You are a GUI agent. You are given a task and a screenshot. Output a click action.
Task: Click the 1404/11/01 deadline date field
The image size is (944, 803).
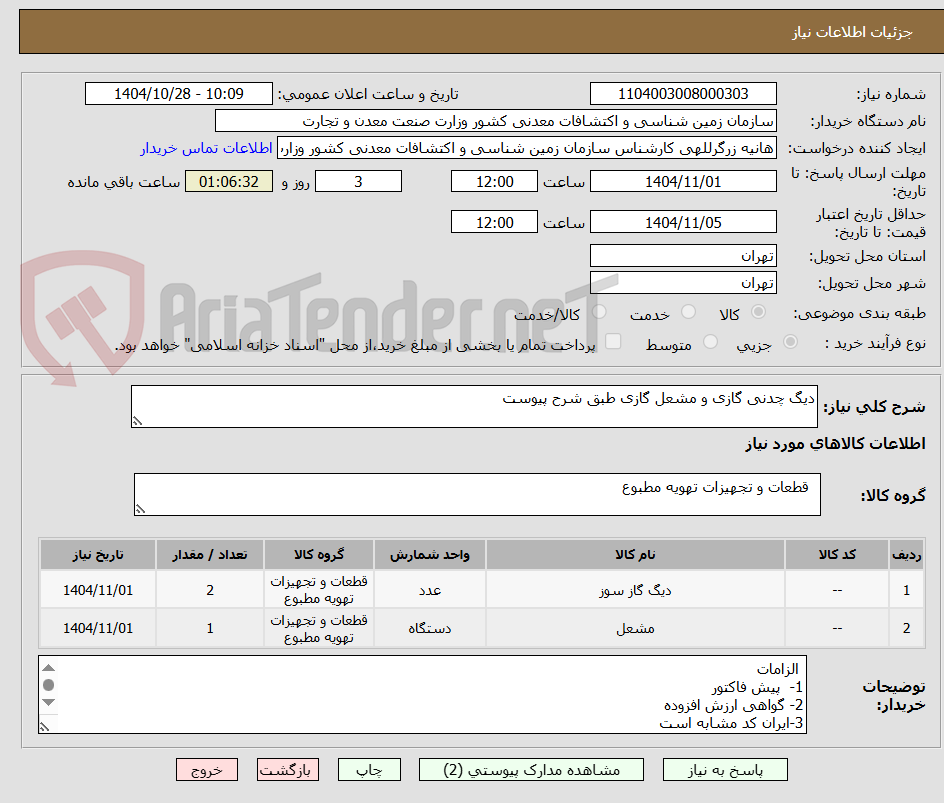[683, 181]
